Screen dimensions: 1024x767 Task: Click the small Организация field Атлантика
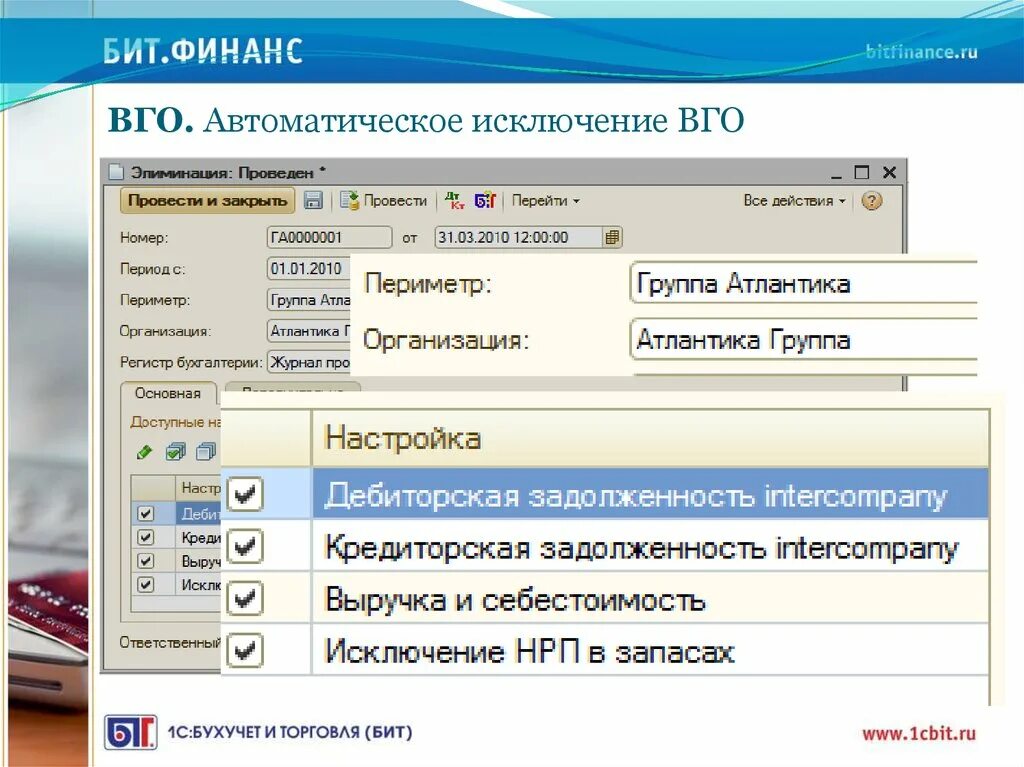(309, 331)
